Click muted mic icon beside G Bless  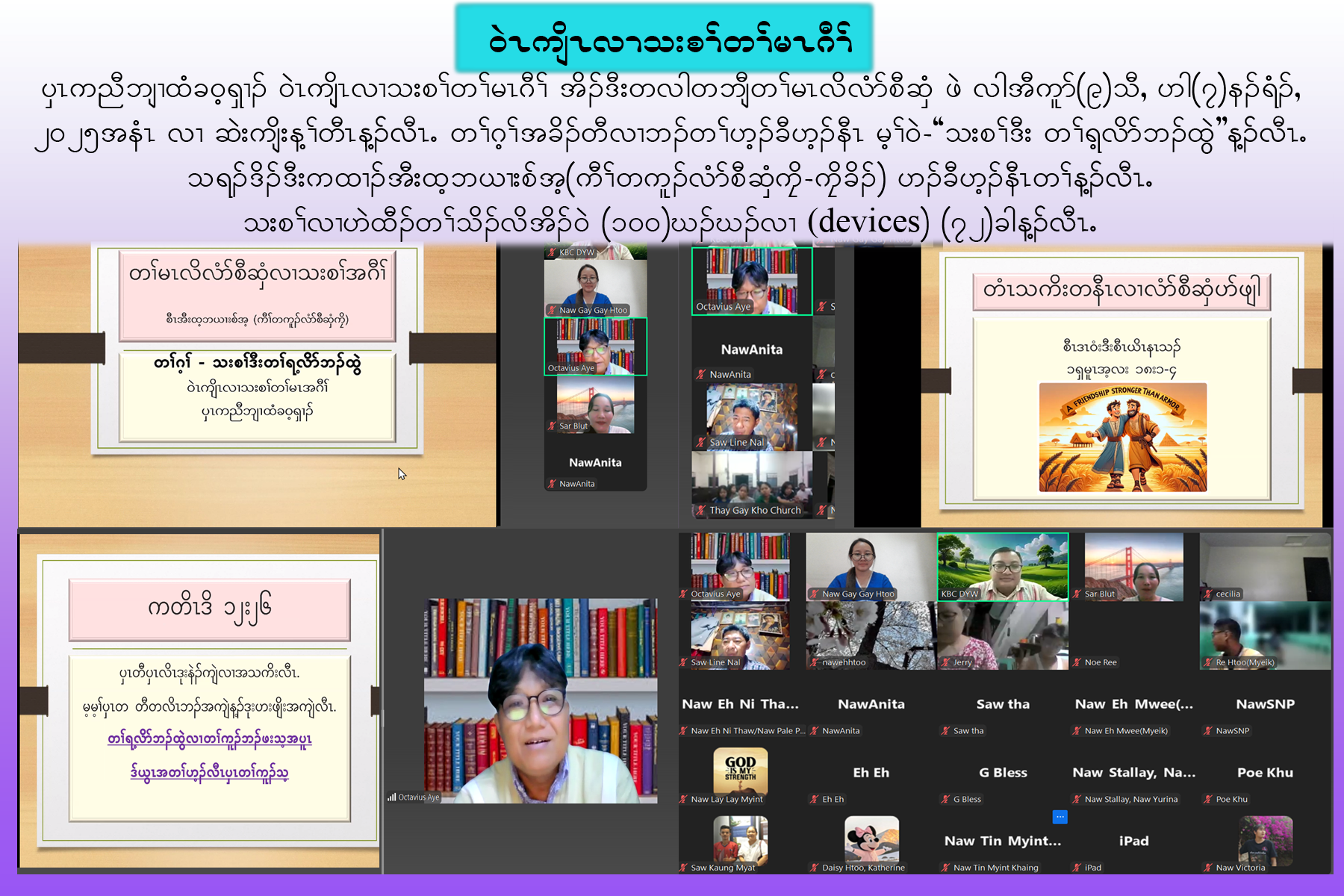coord(946,799)
